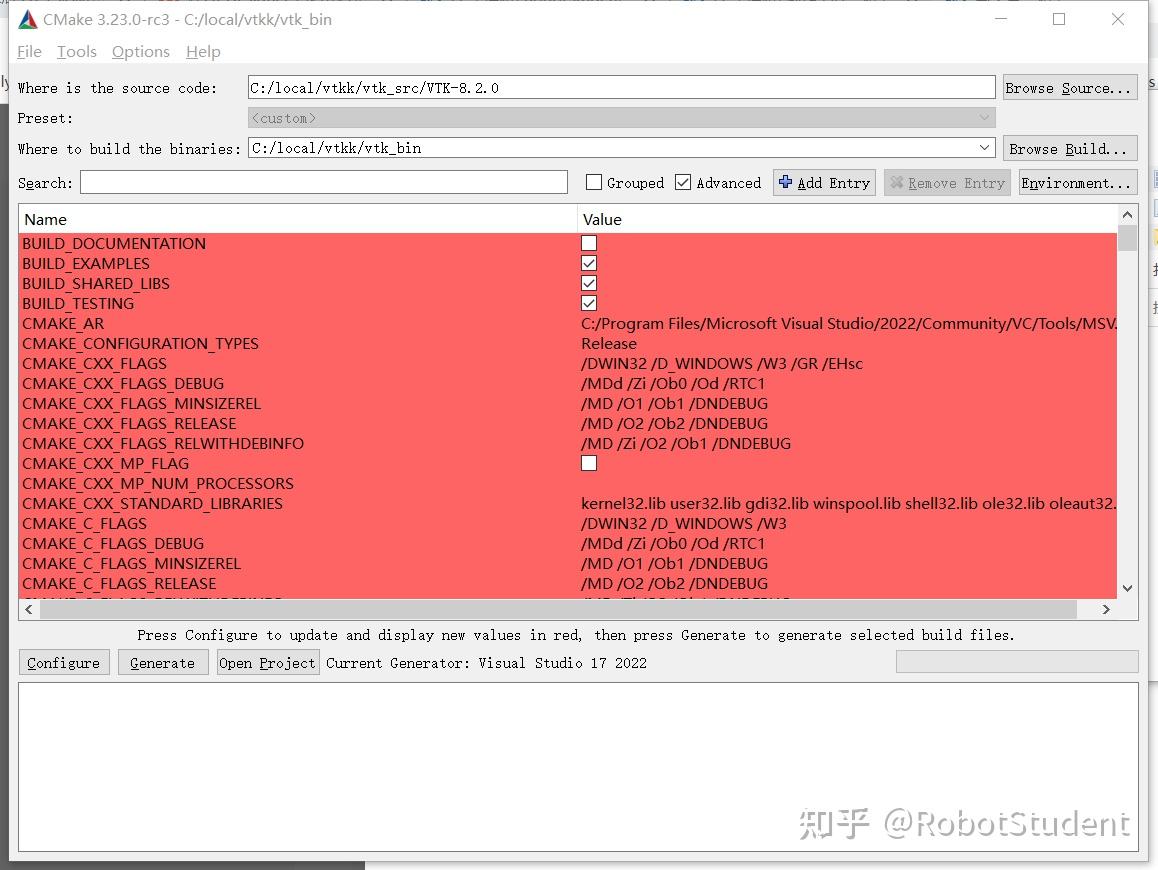
Task: Click the Browse Source button
Action: point(1070,87)
